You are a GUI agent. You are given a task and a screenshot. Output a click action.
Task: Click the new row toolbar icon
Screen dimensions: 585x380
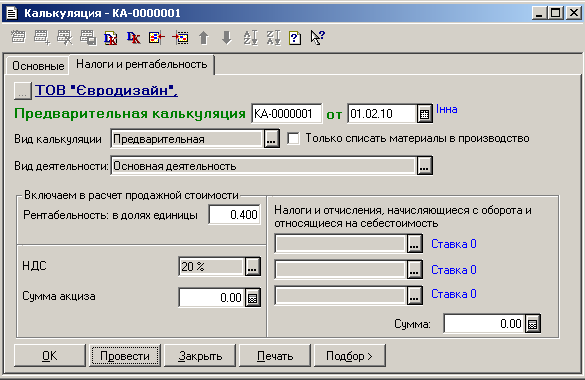pyautogui.click(x=18, y=37)
